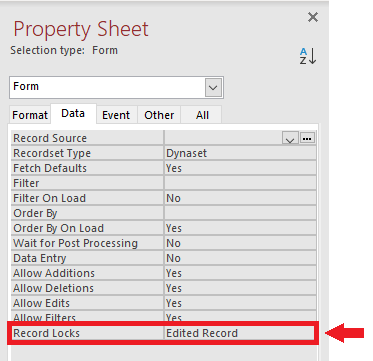This screenshot has width=373, height=361.
Task: Click Allow Additions Yes value
Action: pos(240,273)
